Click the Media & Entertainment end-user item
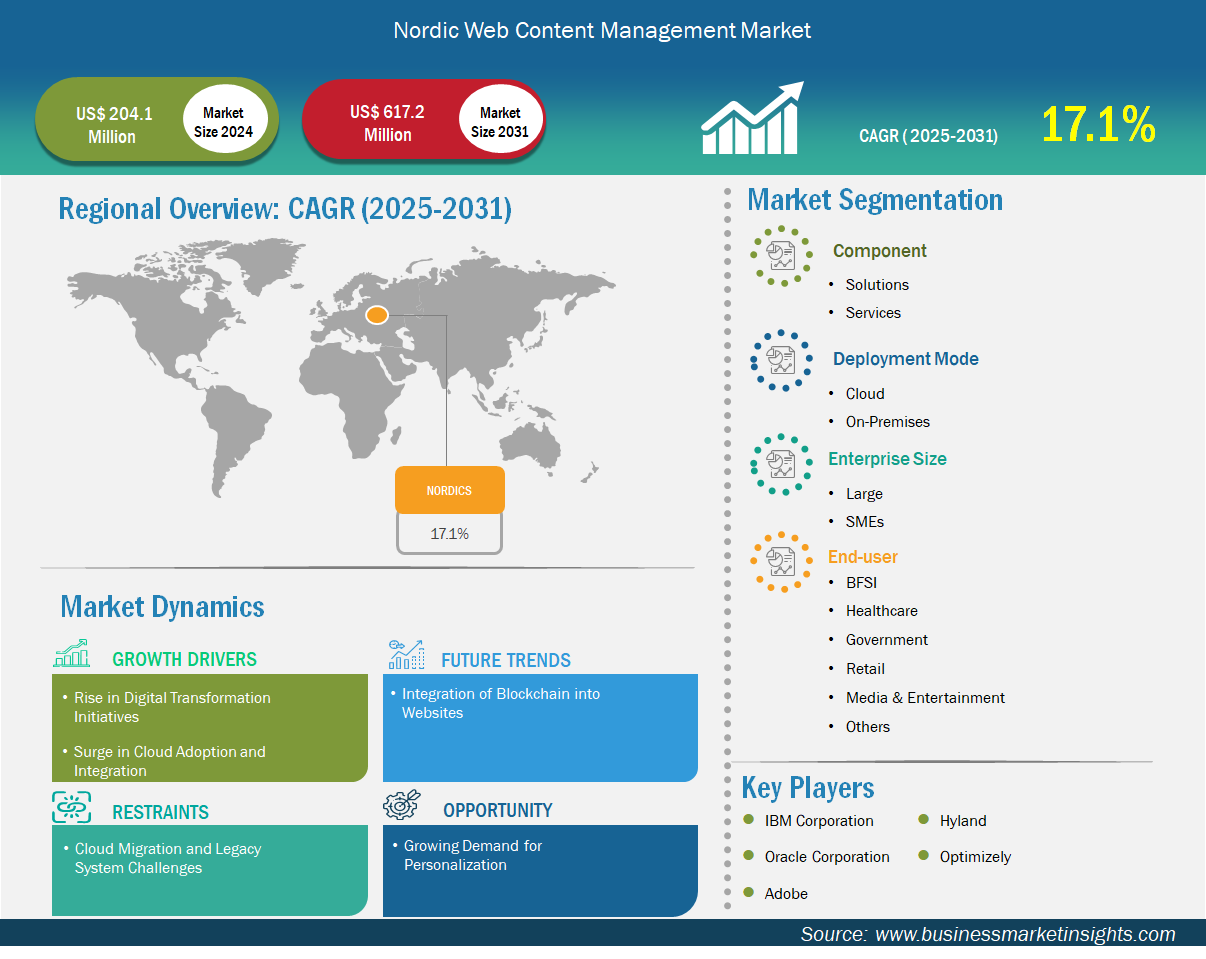The height and width of the screenshot is (959, 1206). [925, 698]
